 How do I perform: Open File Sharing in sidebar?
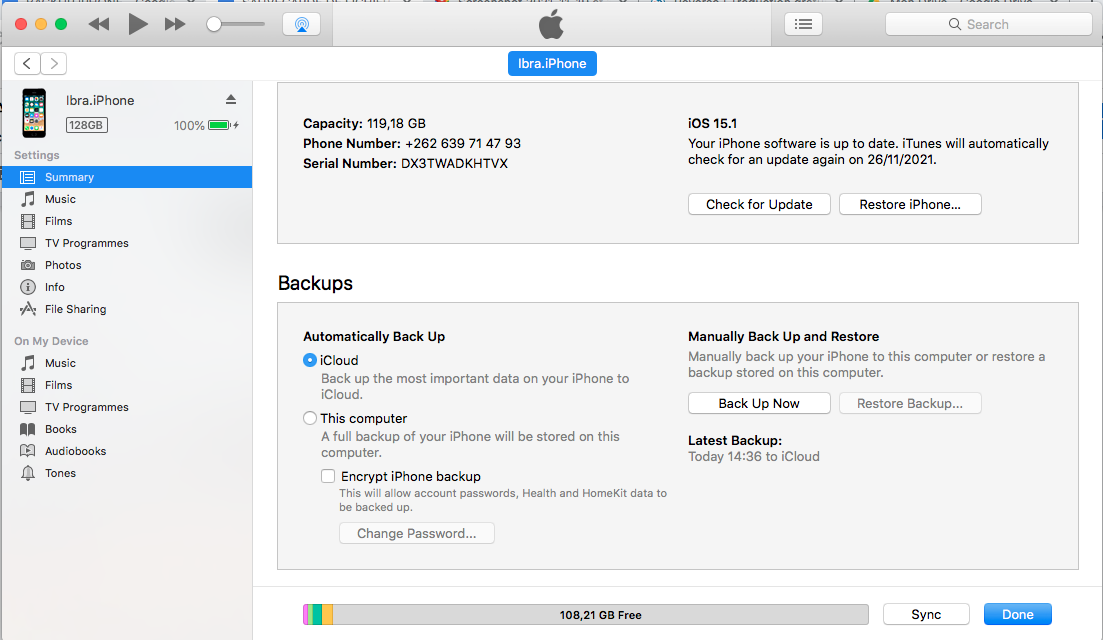(x=75, y=309)
